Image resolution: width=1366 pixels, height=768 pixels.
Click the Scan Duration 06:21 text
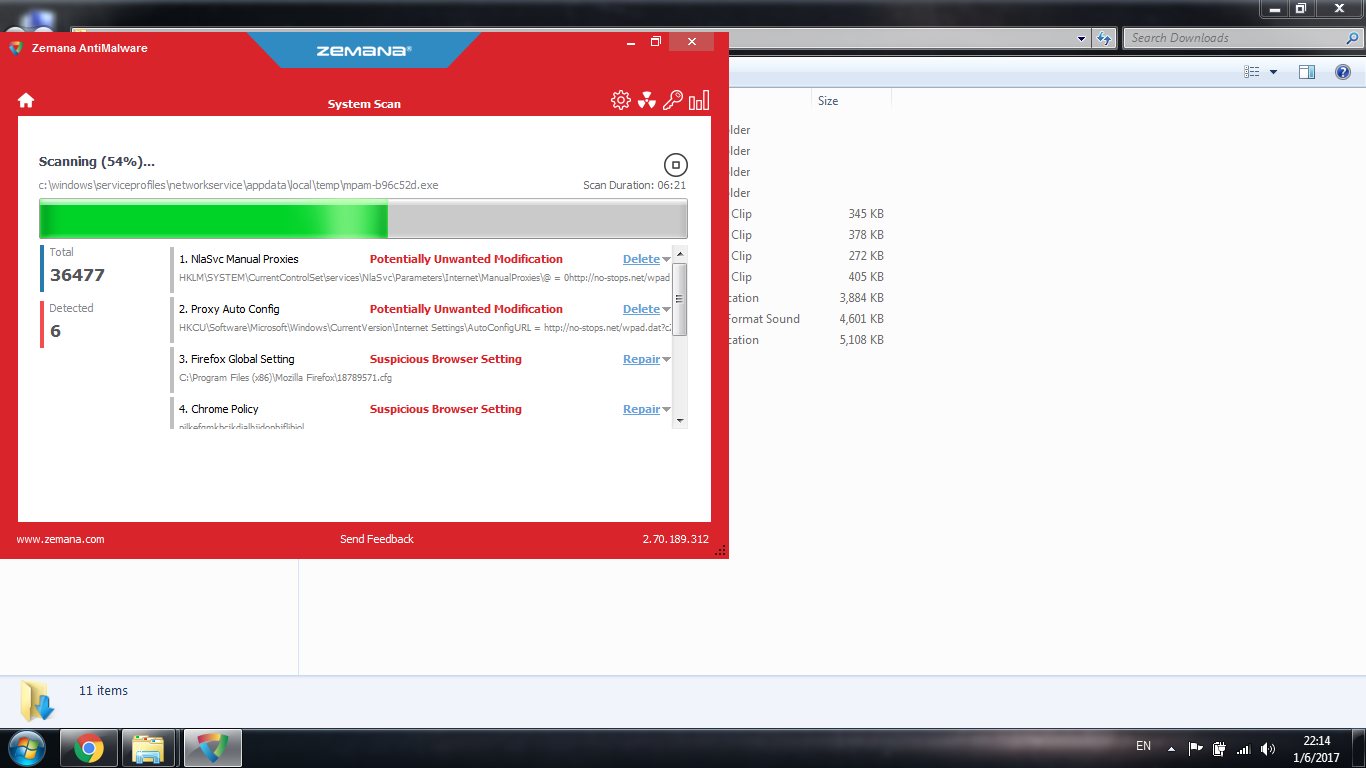click(x=634, y=185)
